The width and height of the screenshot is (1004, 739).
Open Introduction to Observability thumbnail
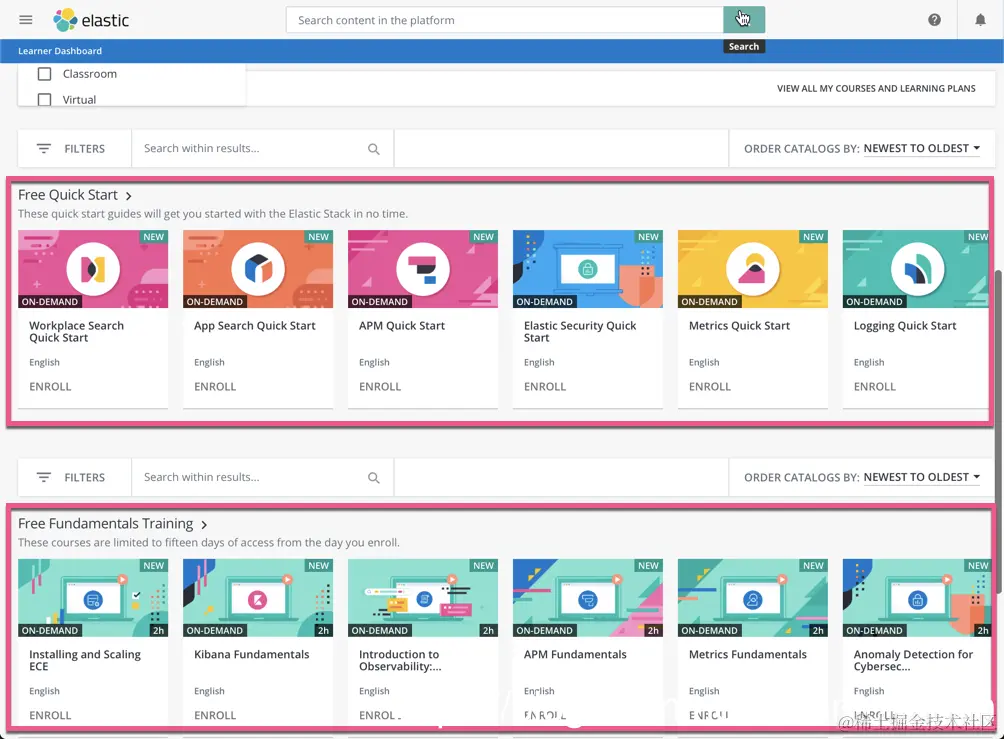pos(423,597)
